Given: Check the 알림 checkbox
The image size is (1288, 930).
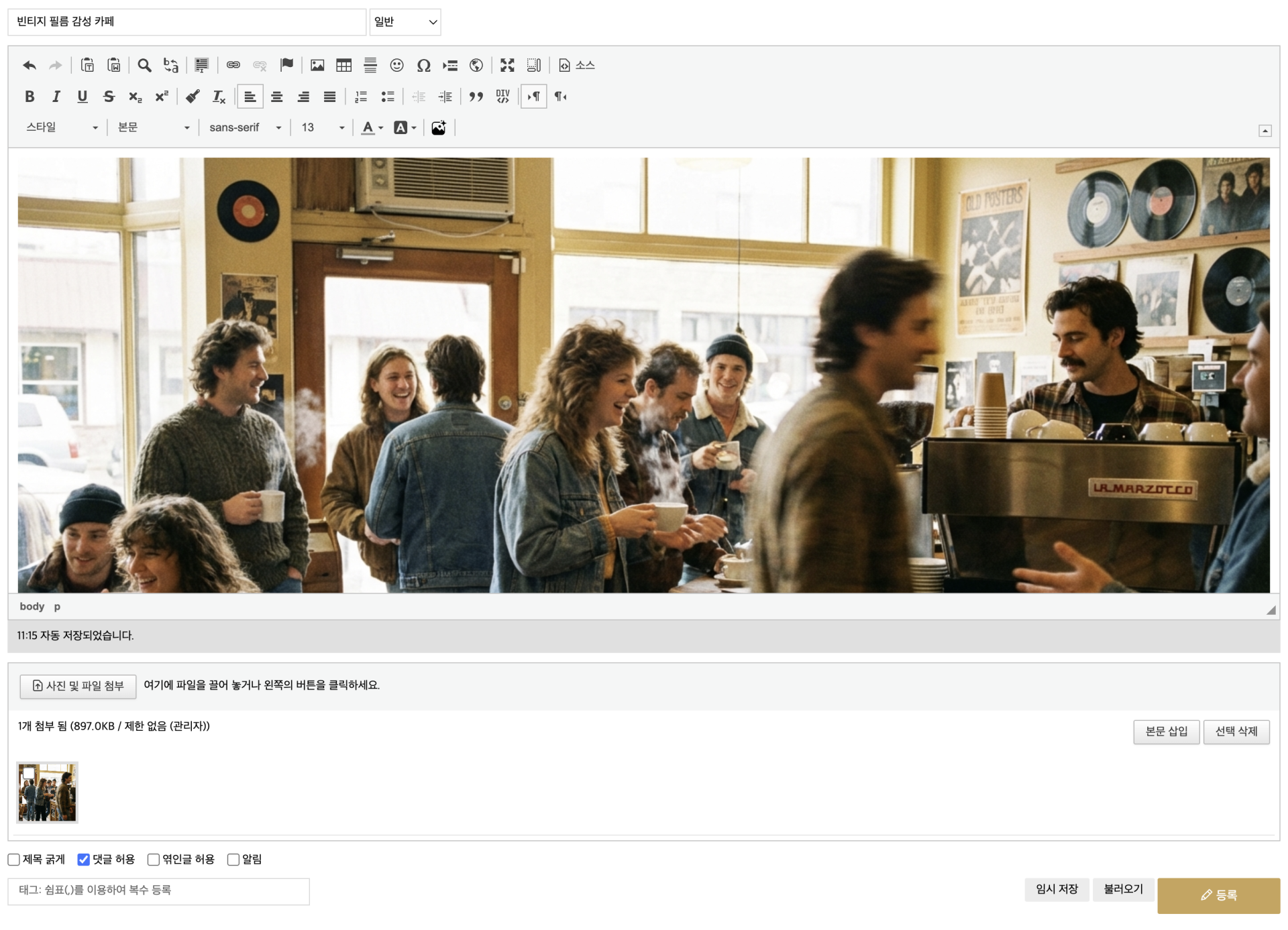Looking at the screenshot, I should coord(233,860).
